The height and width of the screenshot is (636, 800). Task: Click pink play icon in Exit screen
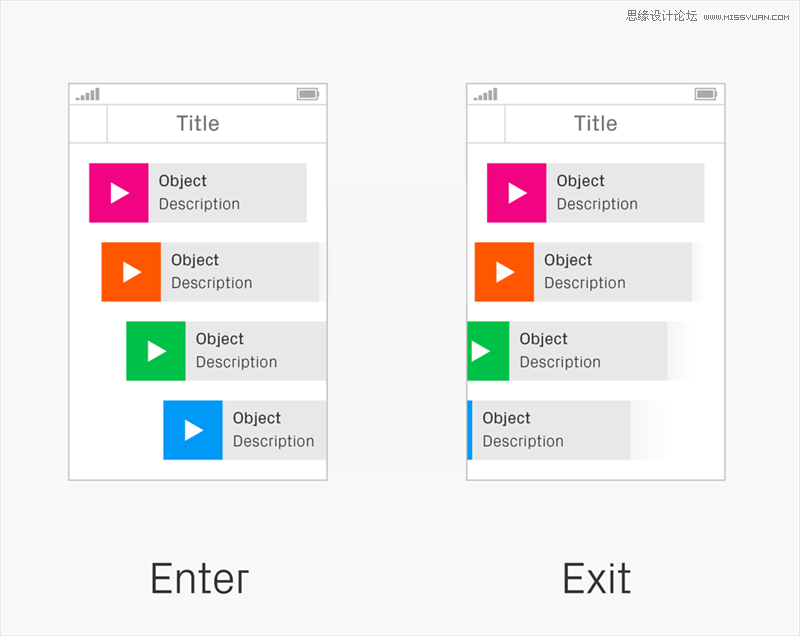click(x=516, y=193)
